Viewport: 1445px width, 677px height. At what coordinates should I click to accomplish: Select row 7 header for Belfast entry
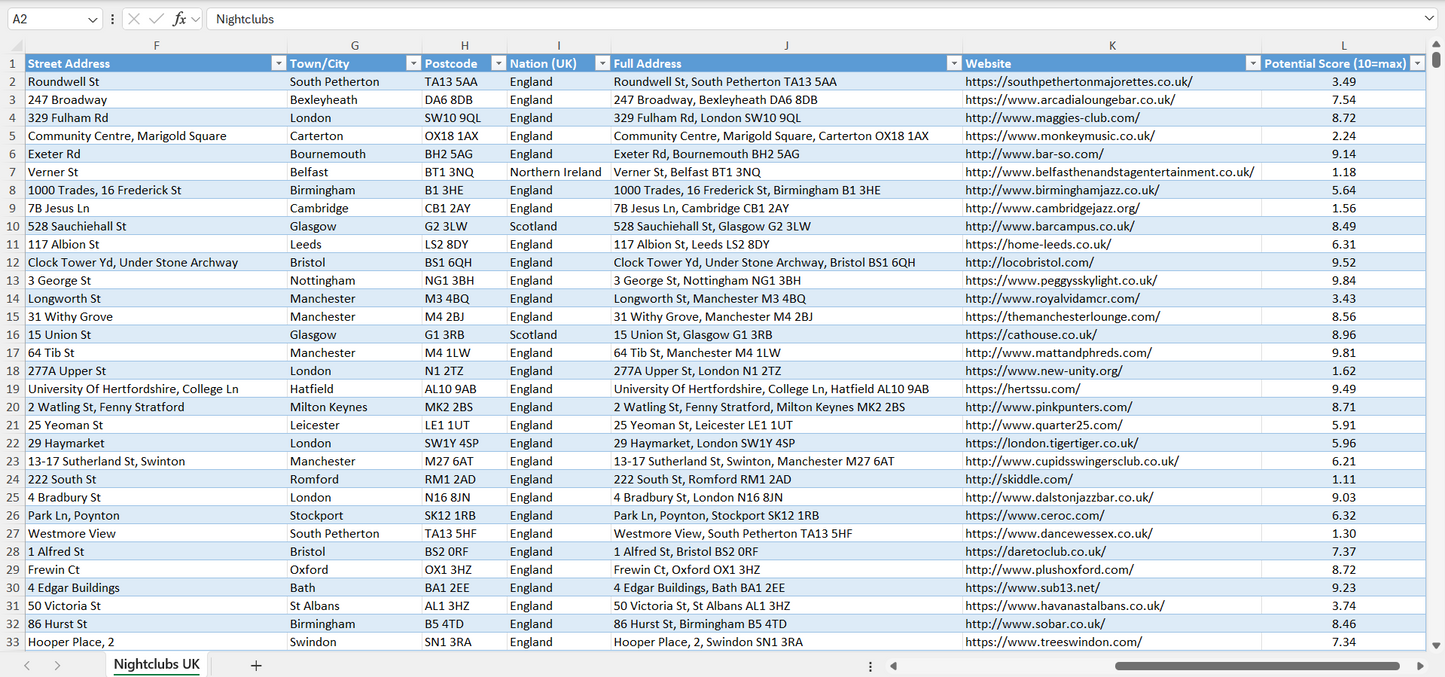coord(14,171)
